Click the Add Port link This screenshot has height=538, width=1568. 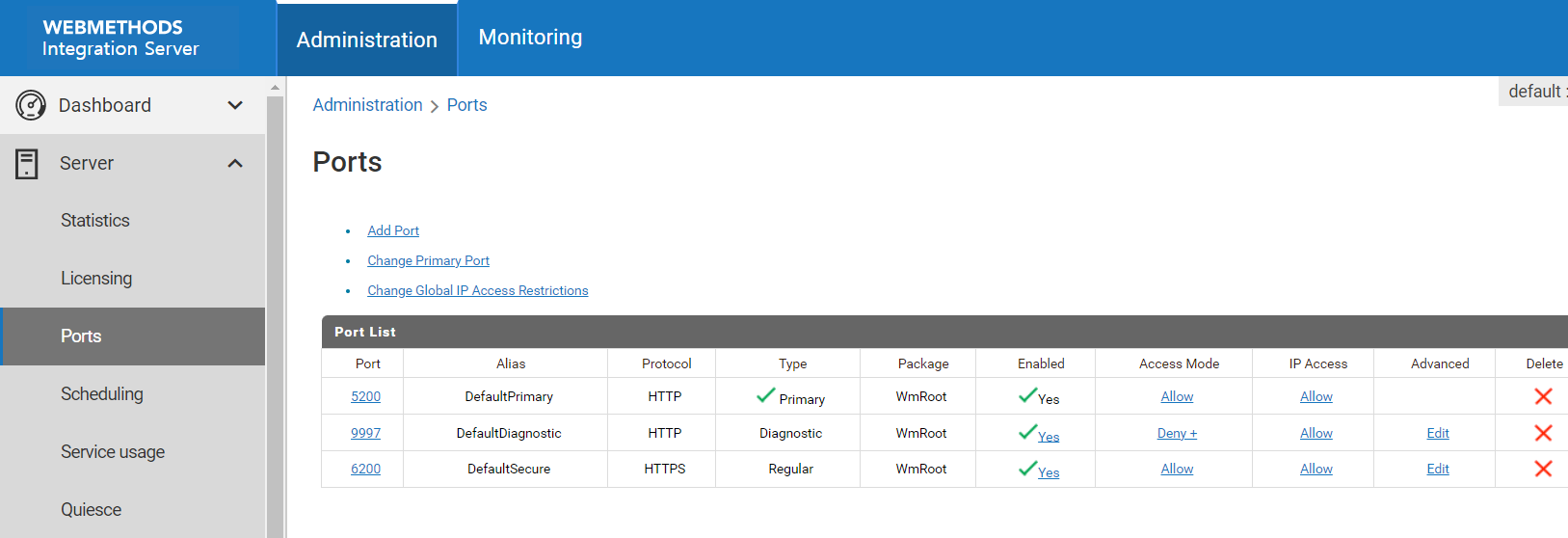point(393,230)
